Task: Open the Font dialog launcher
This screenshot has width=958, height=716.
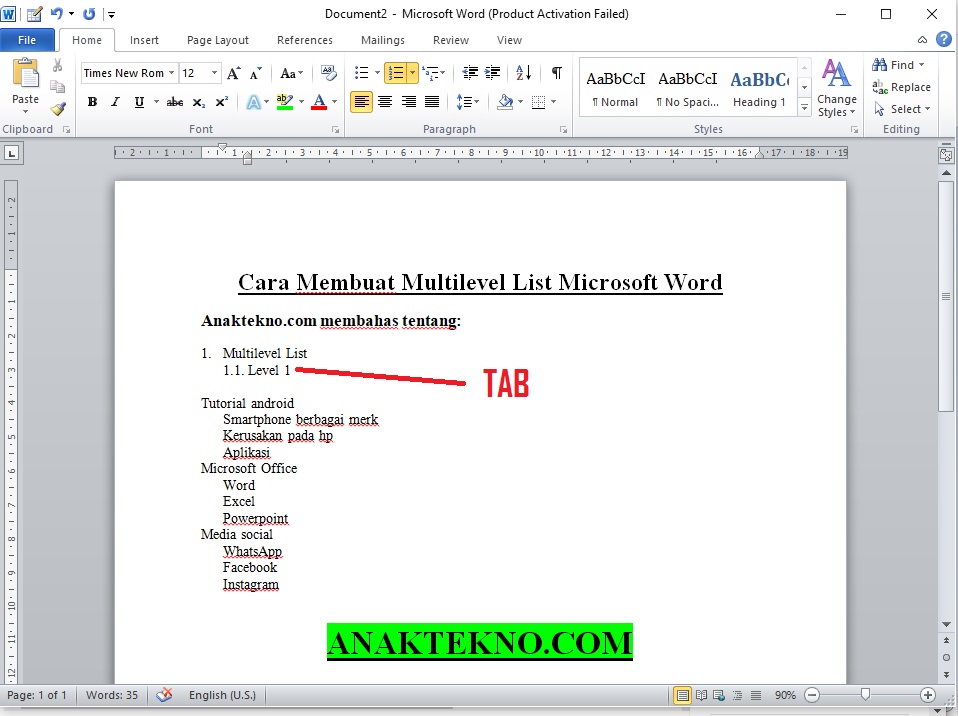Action: coord(335,130)
